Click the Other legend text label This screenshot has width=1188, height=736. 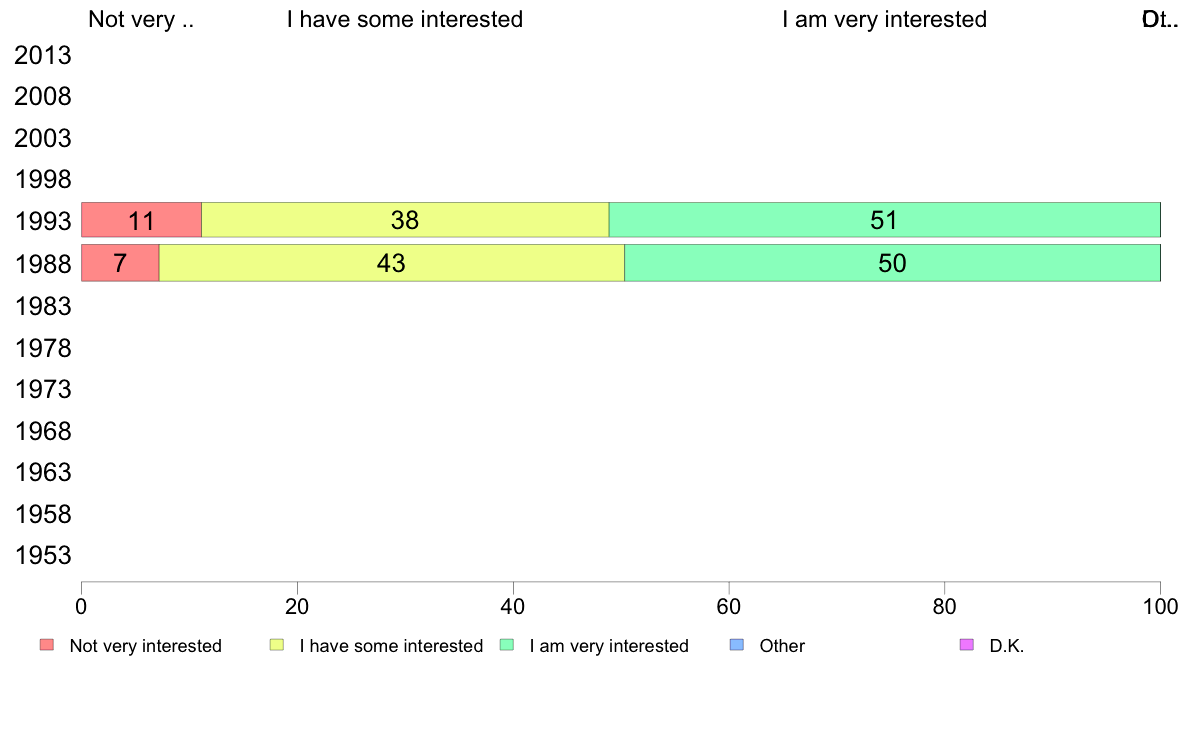click(x=782, y=646)
